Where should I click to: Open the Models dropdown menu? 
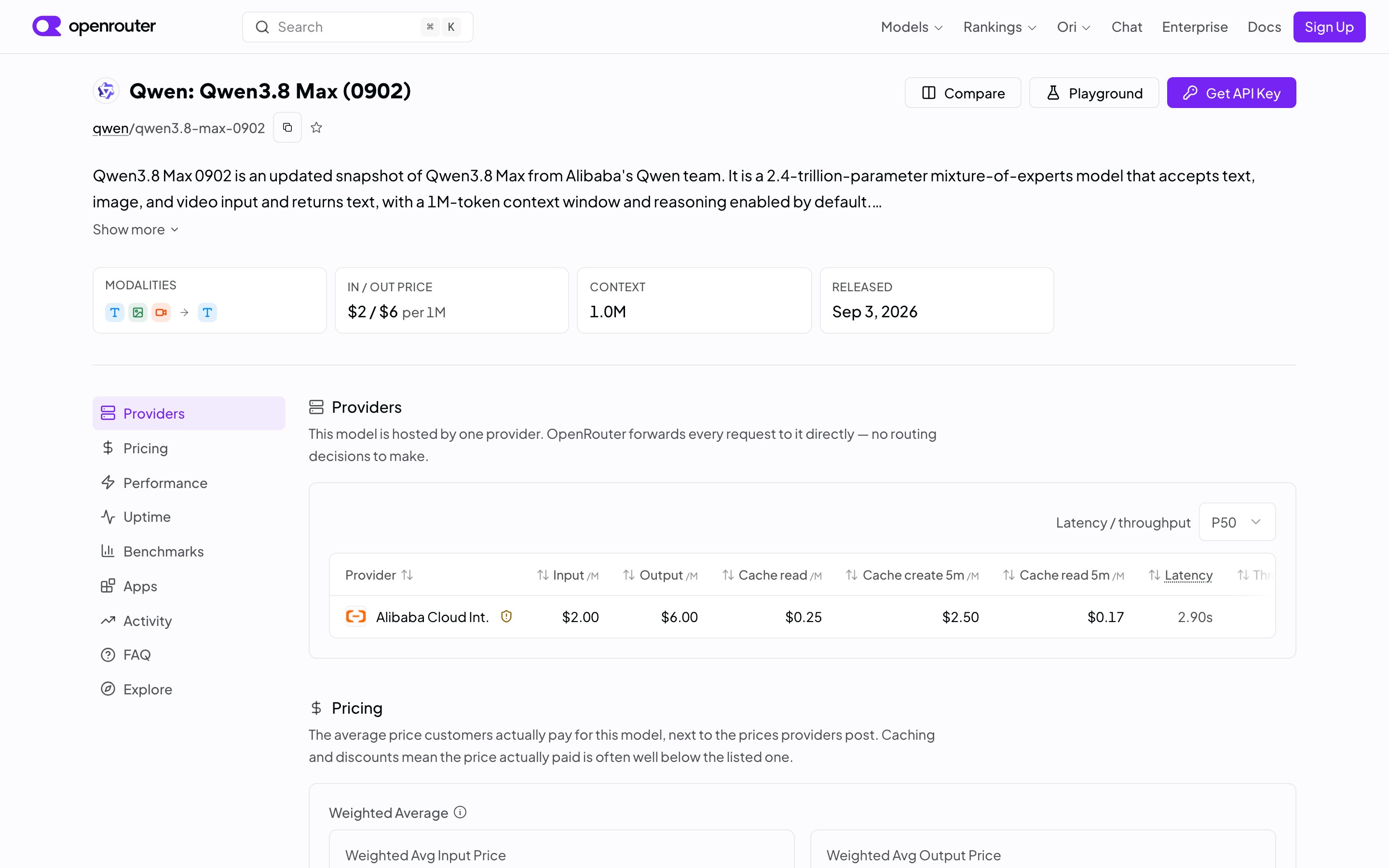(912, 27)
